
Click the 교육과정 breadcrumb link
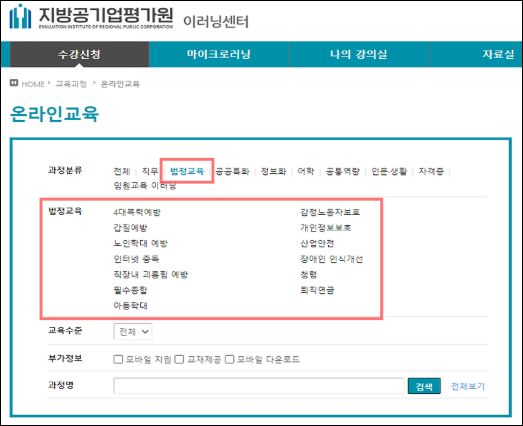(x=71, y=84)
